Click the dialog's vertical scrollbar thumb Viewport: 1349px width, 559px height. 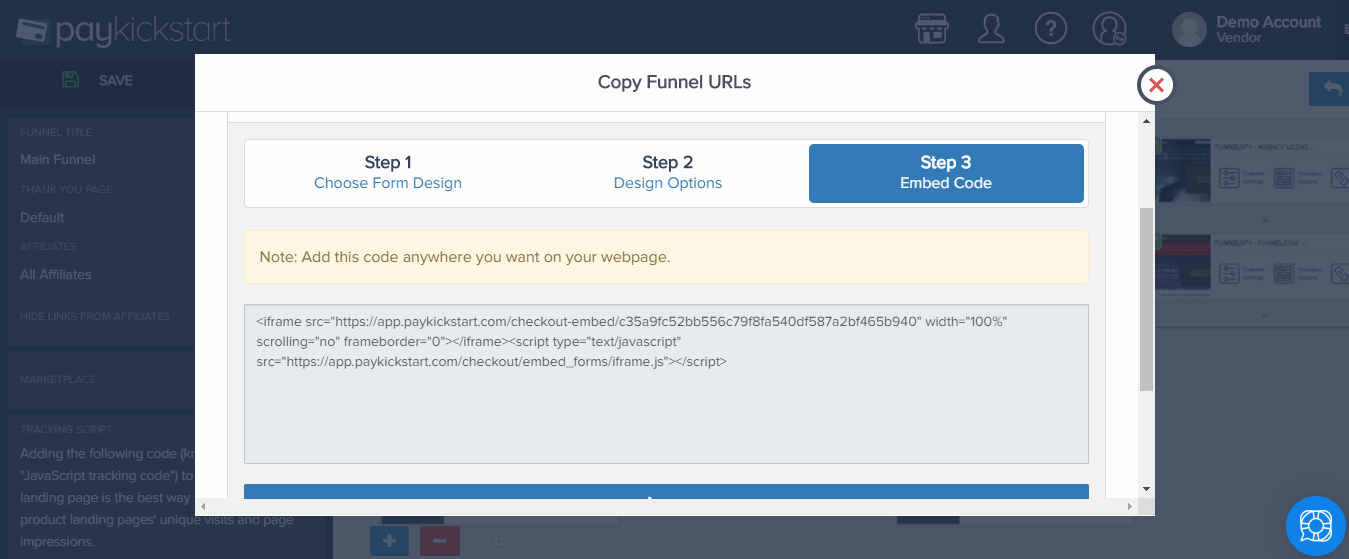[1146, 299]
